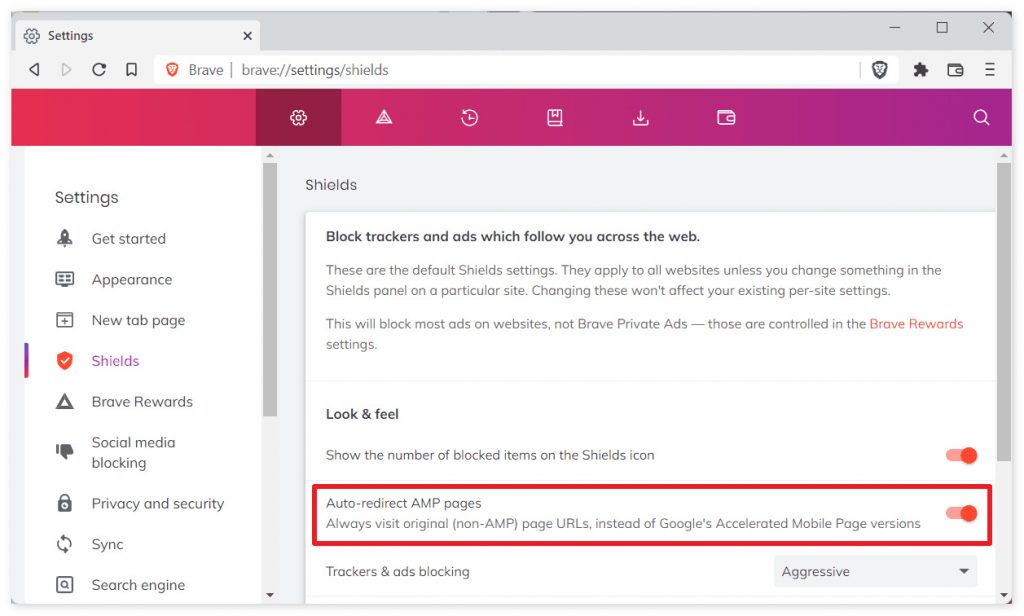Expand Trackers & ads blocking Aggressive dropdown

click(x=875, y=572)
